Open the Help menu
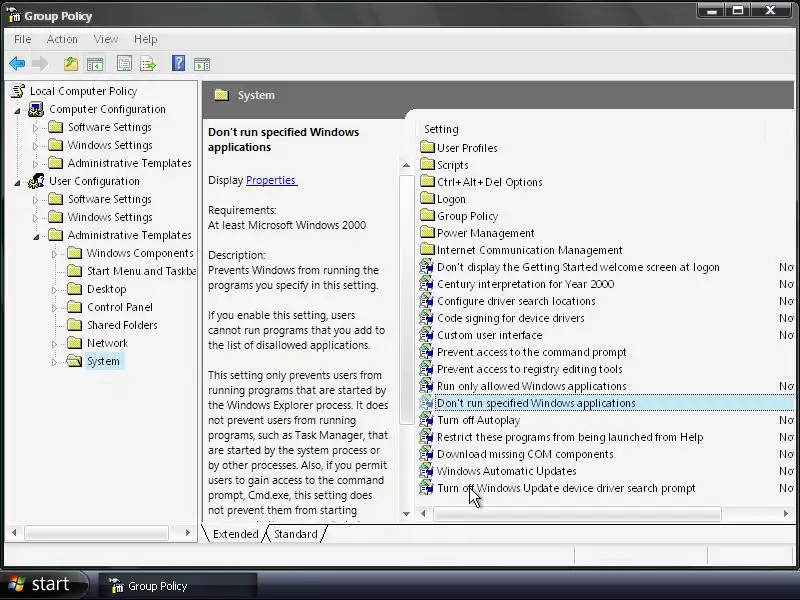The image size is (800, 600). [145, 39]
